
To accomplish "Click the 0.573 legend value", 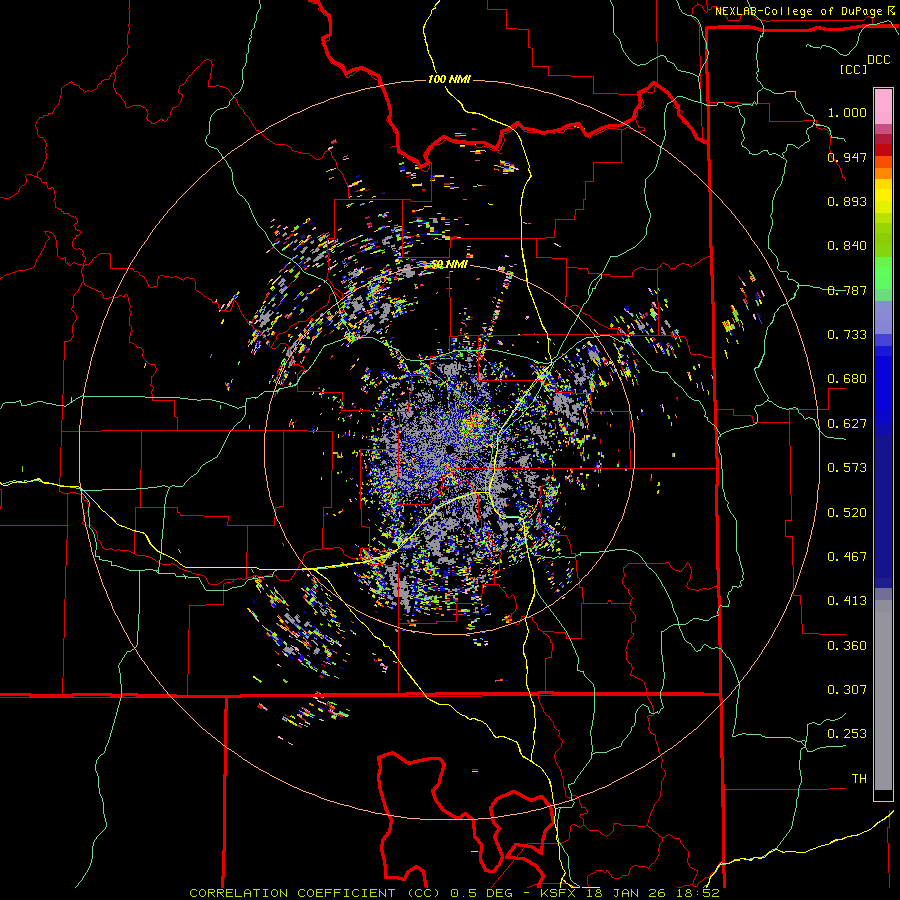I will pos(847,468).
